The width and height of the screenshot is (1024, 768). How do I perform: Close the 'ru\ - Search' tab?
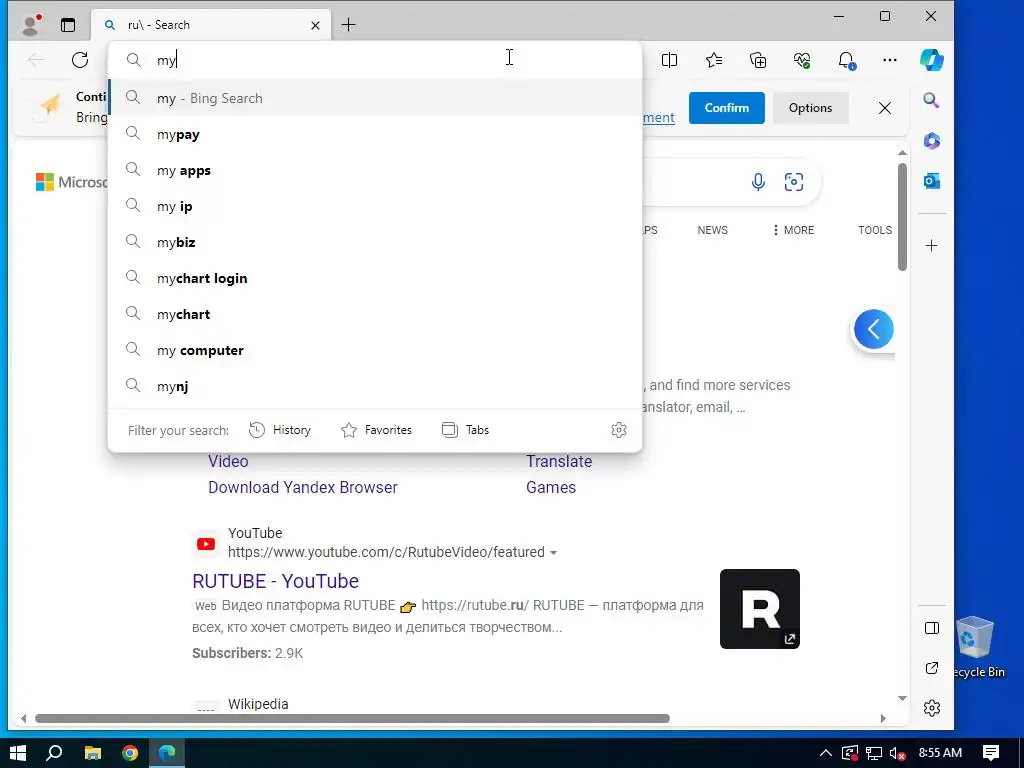[x=315, y=25]
